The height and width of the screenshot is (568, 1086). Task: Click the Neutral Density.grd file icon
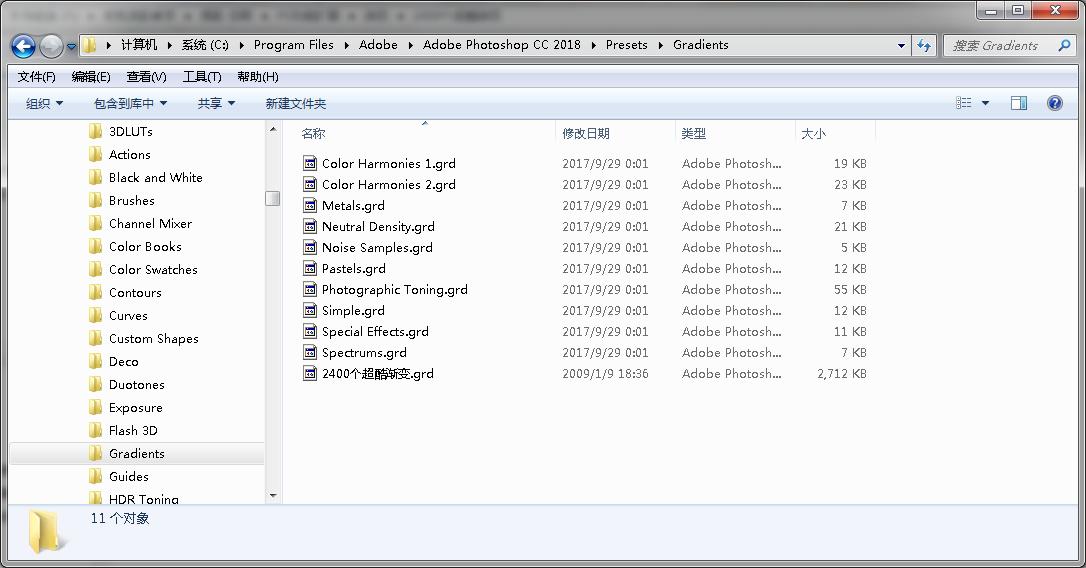point(310,227)
